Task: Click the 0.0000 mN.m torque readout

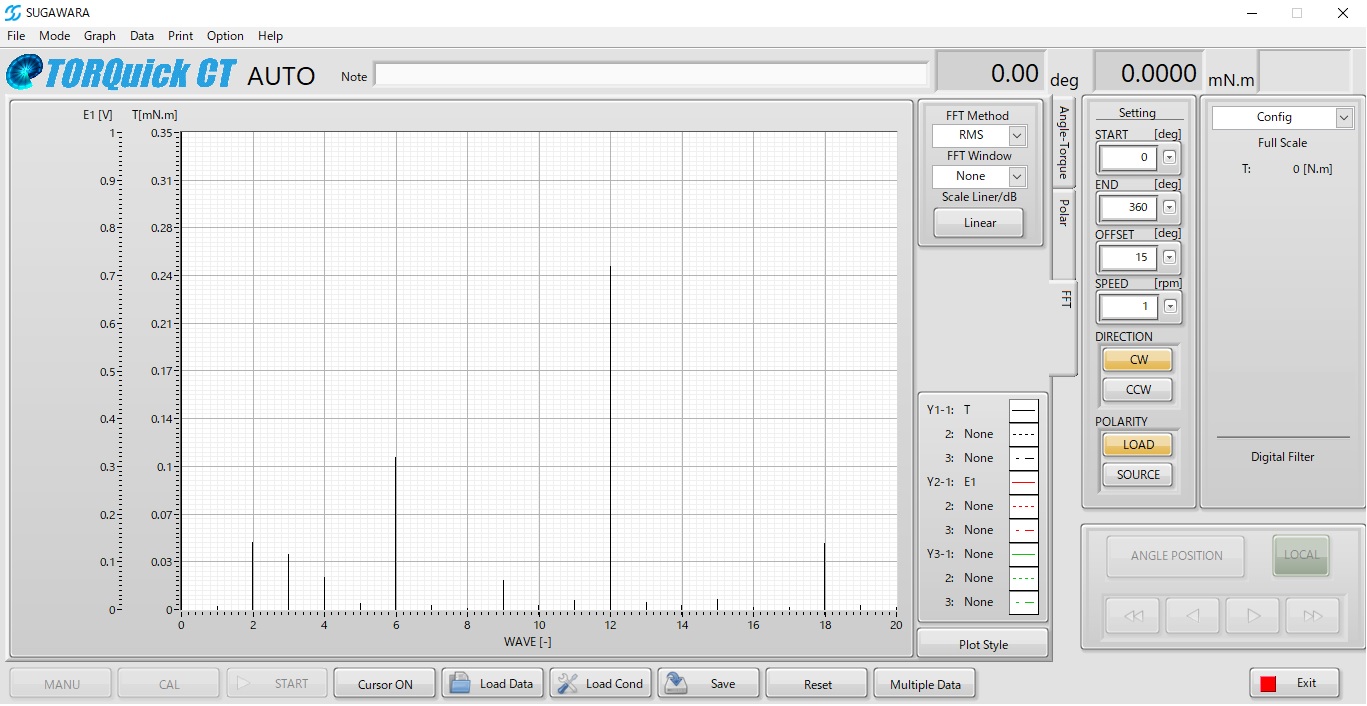Action: [x=1148, y=73]
